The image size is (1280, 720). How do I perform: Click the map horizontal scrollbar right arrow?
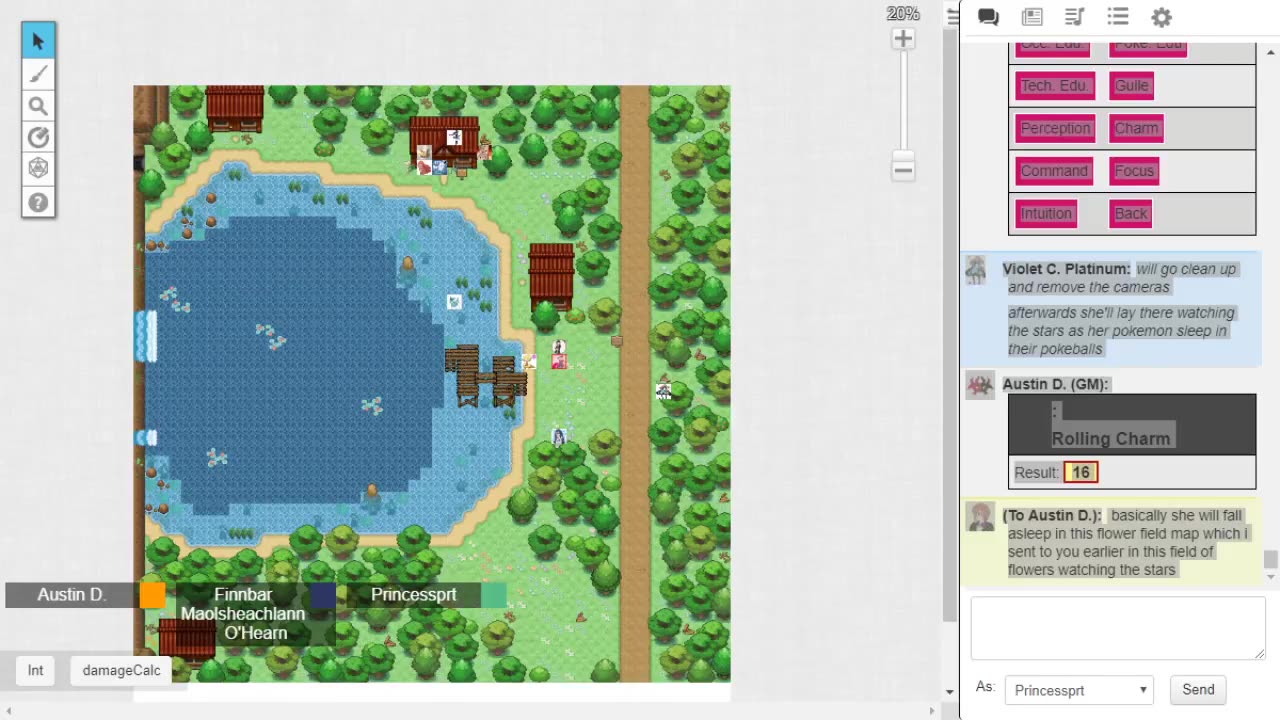[x=931, y=711]
